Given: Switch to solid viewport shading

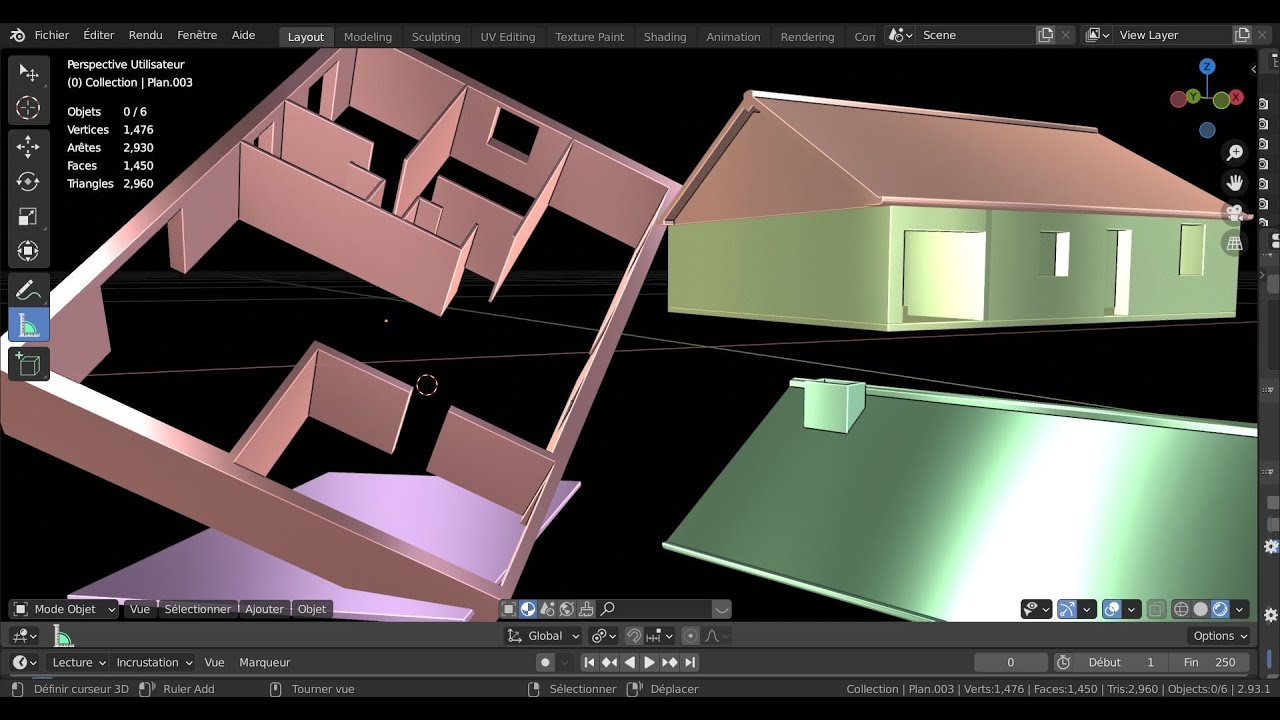Looking at the screenshot, I should click(x=1201, y=609).
